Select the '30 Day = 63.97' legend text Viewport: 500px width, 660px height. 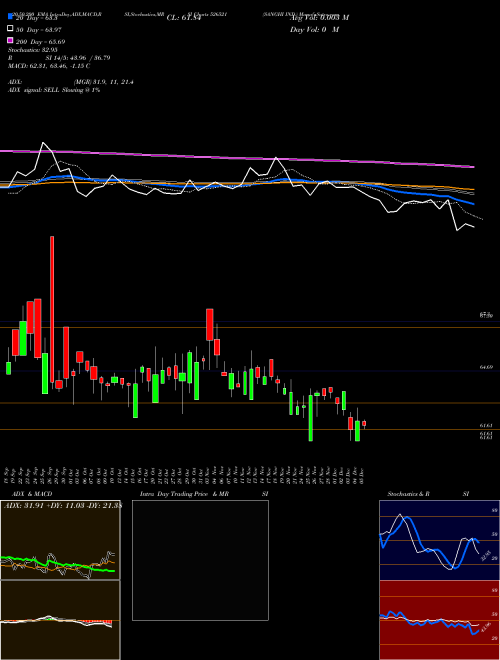(39, 30)
